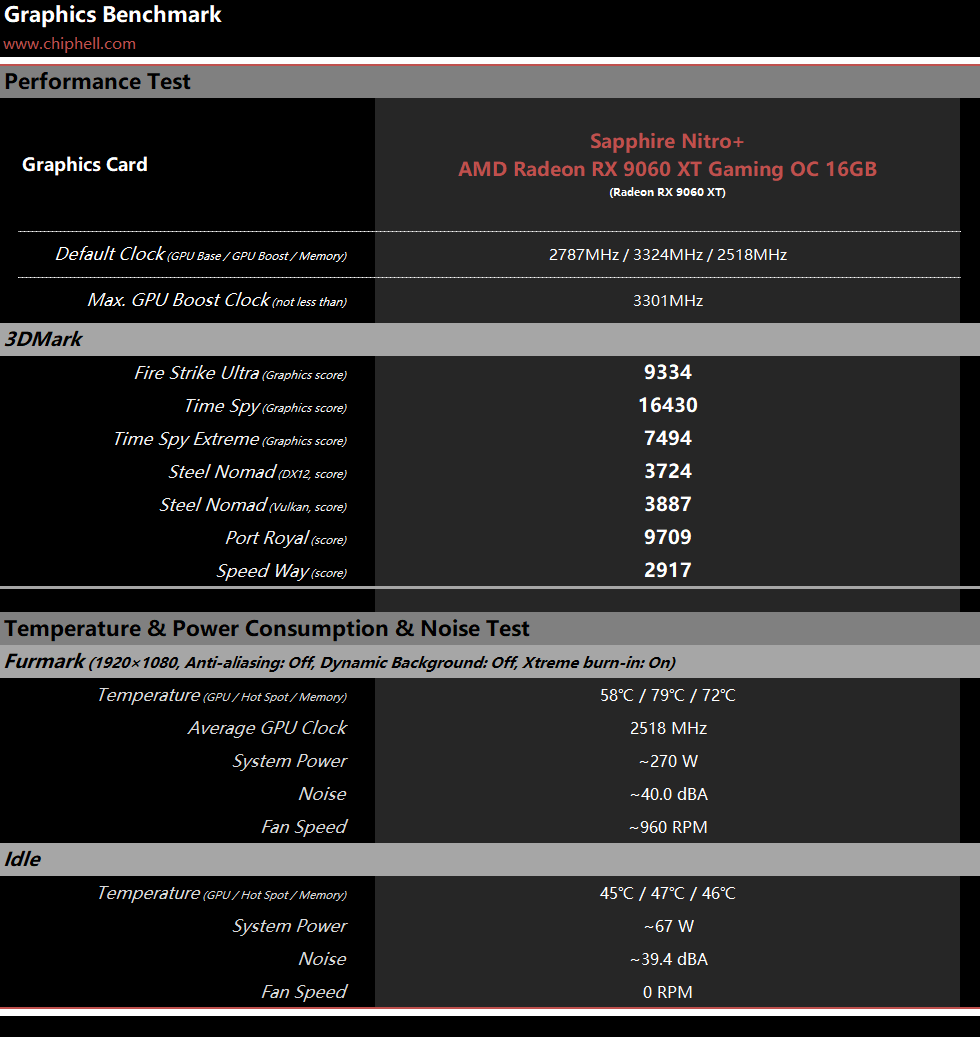The image size is (980, 1037).
Task: Select the System Power label under Furmark
Action: pos(290,761)
